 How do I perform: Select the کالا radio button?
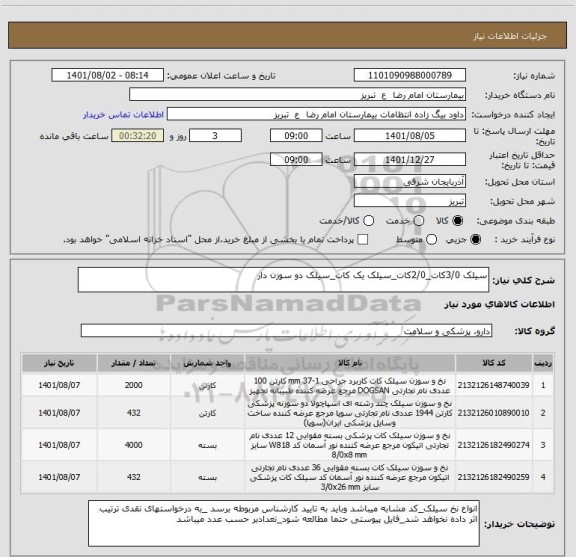pyautogui.click(x=458, y=221)
